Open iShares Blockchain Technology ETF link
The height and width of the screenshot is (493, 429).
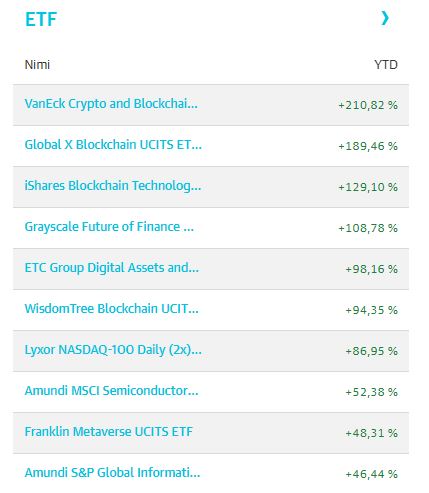click(113, 186)
